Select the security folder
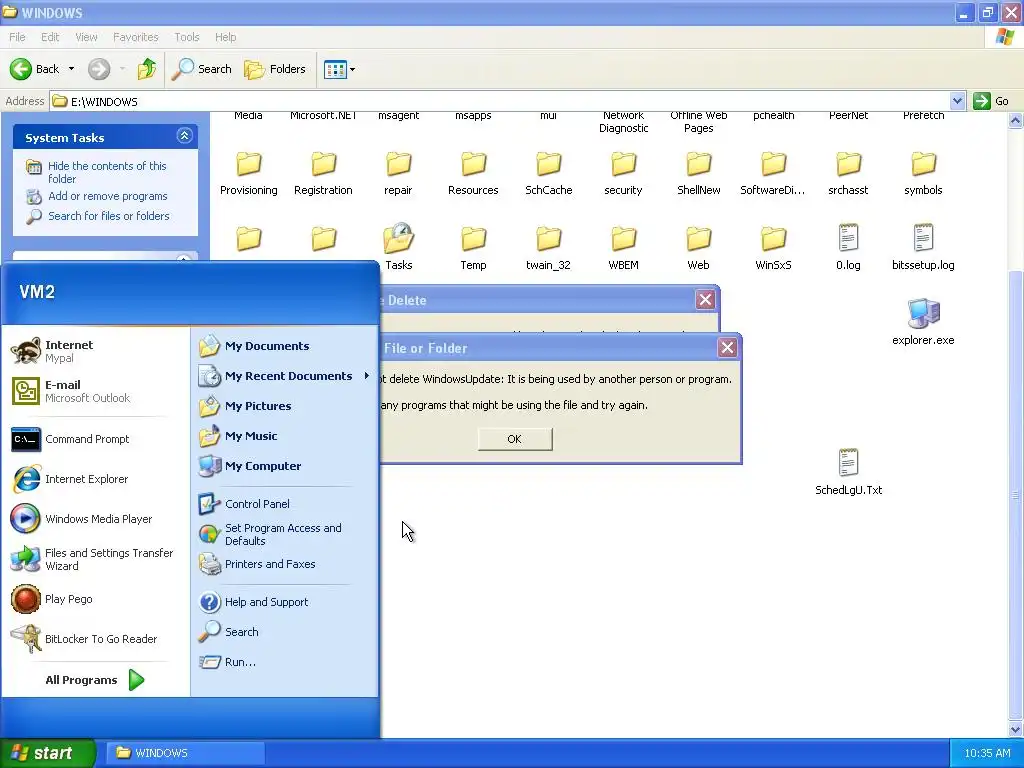The width and height of the screenshot is (1024, 768). [x=623, y=172]
